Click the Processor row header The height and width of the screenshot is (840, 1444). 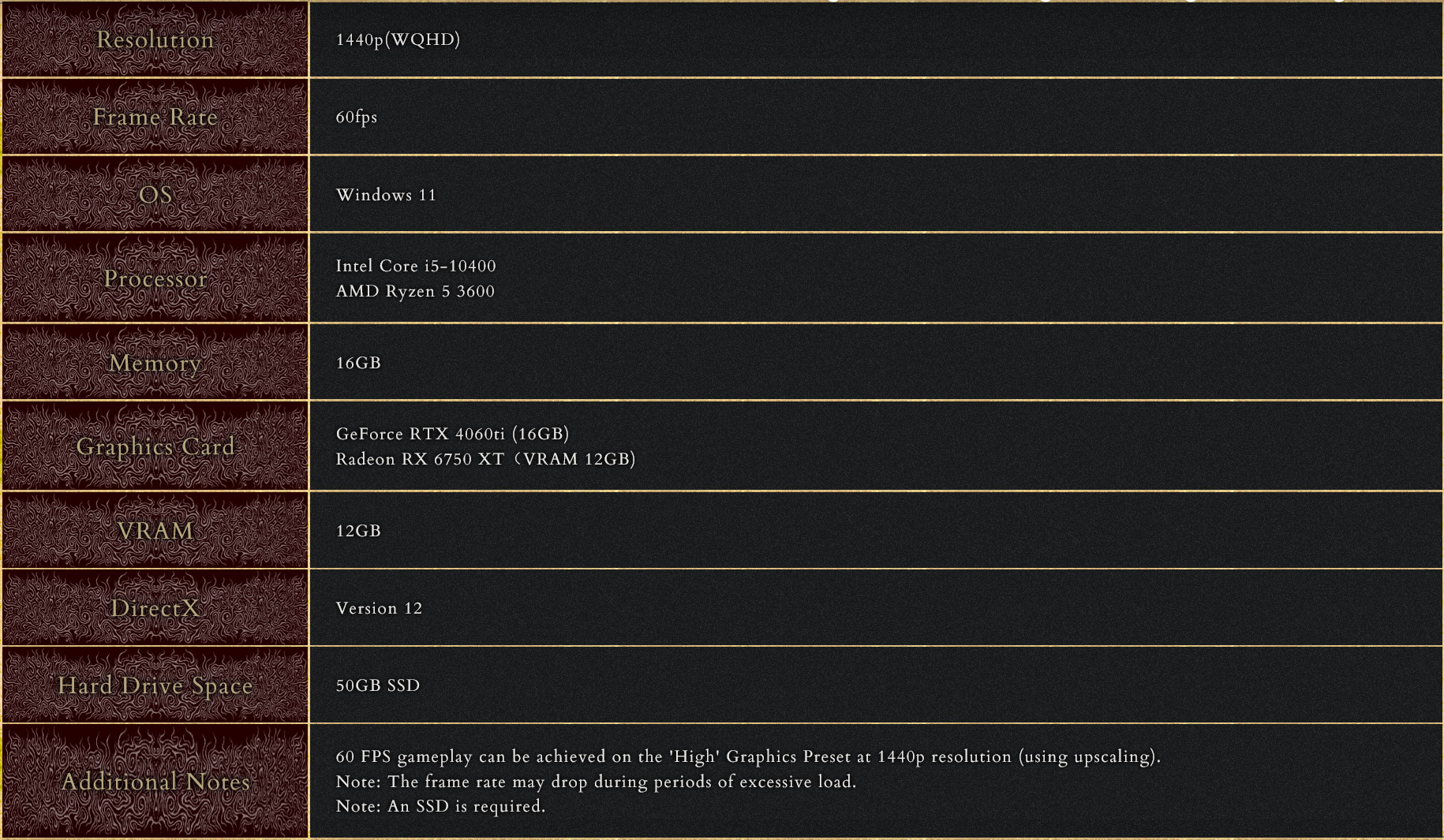[x=155, y=278]
